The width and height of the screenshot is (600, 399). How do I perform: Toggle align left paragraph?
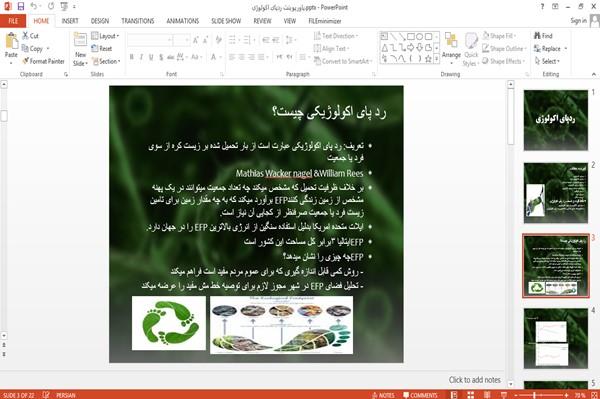tap(232, 57)
